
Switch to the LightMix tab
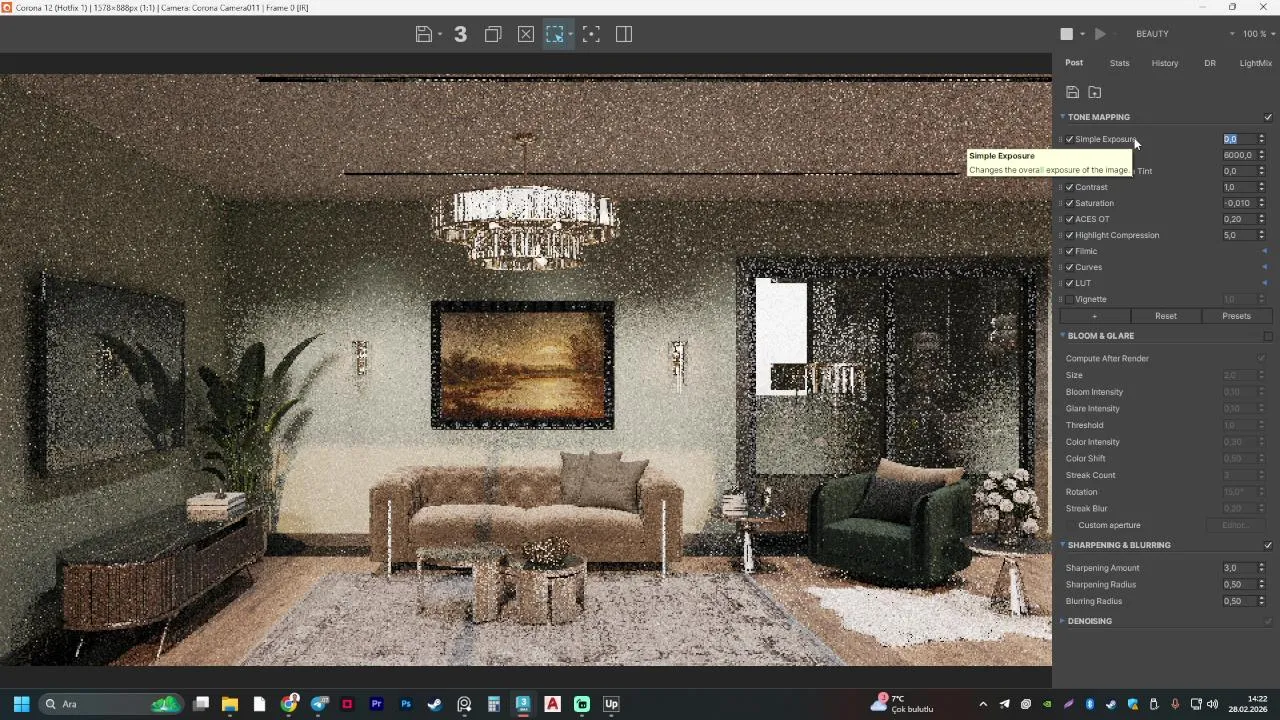1255,63
